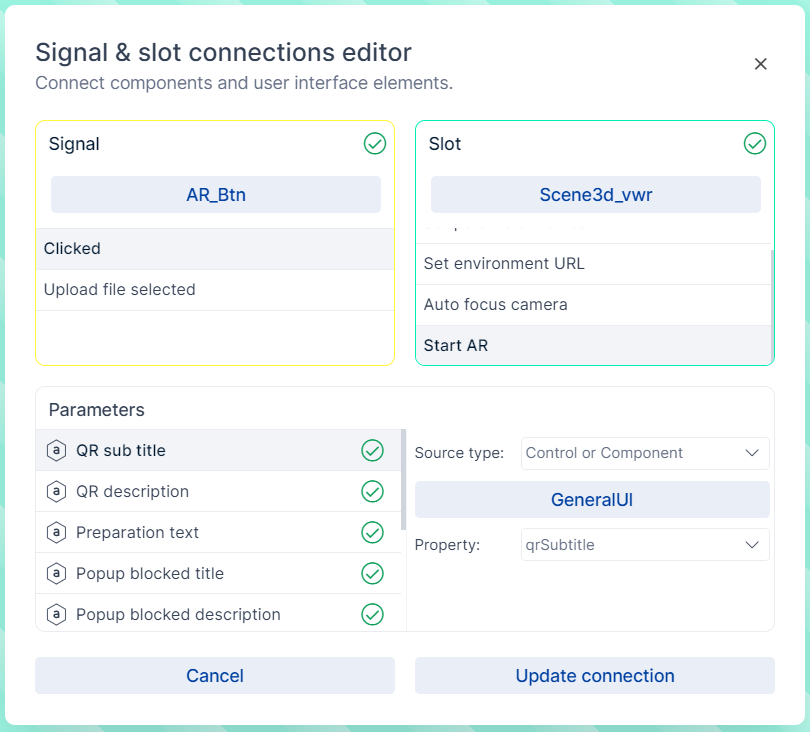Screen dimensions: 810x732
Task: Expand the Property qrSubtitle dropdown
Action: click(x=645, y=545)
